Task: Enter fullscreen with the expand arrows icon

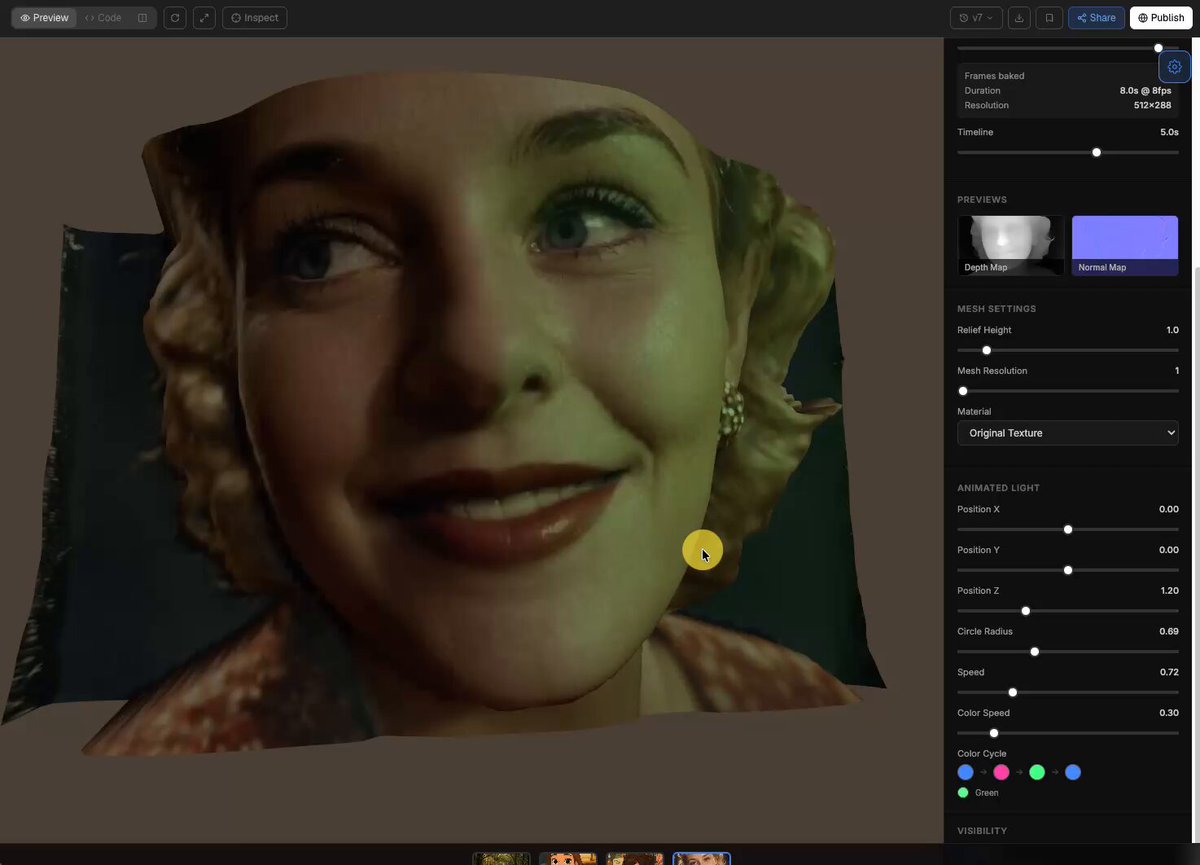Action: coord(204,17)
